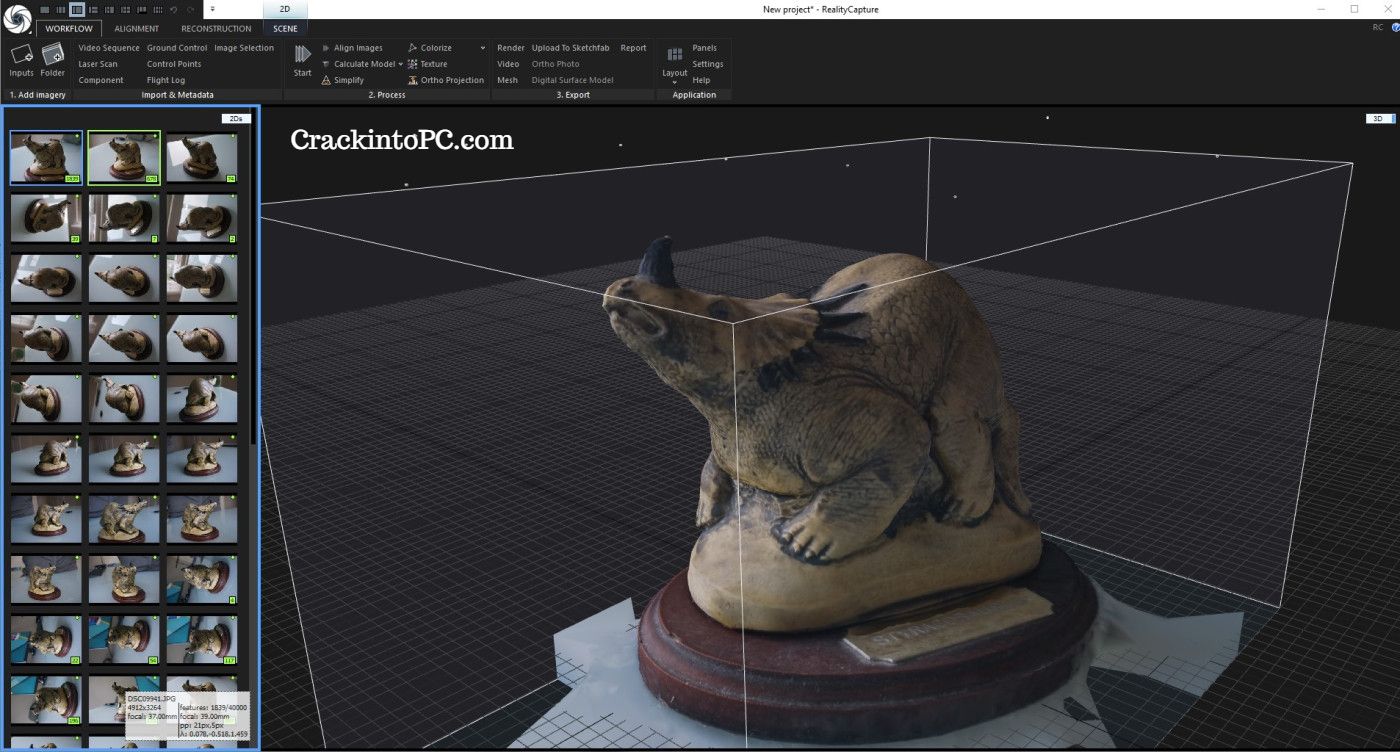
Task: Click the 3D view label
Action: (x=1377, y=118)
